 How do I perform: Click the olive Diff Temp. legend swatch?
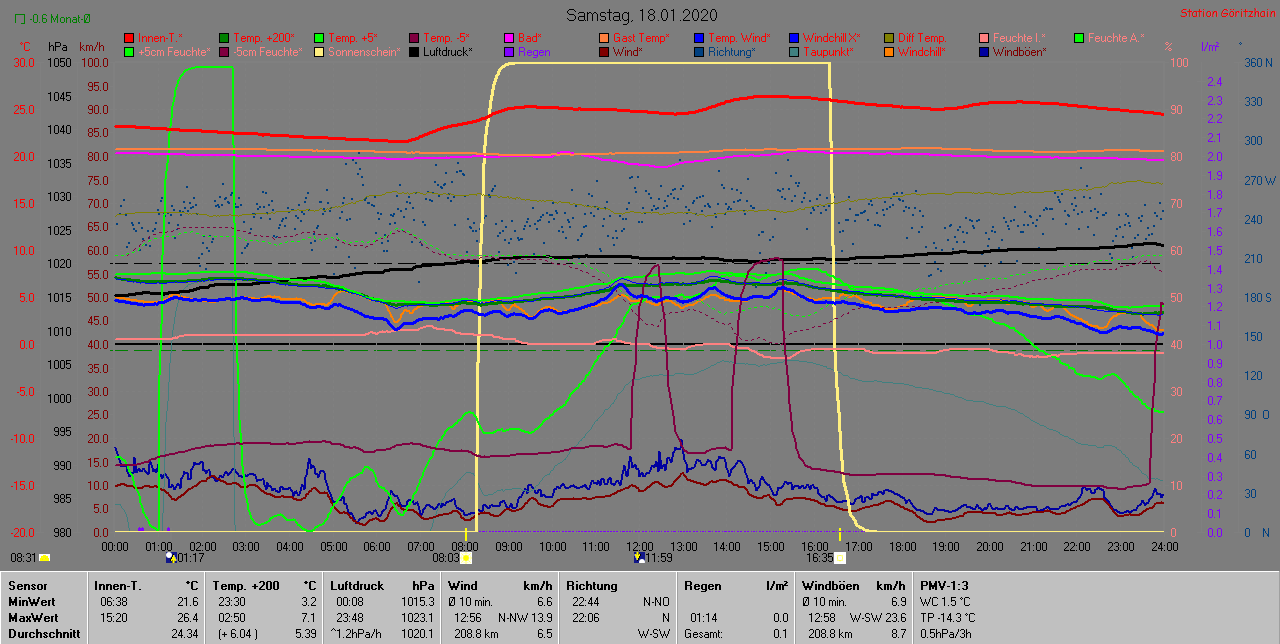point(889,38)
